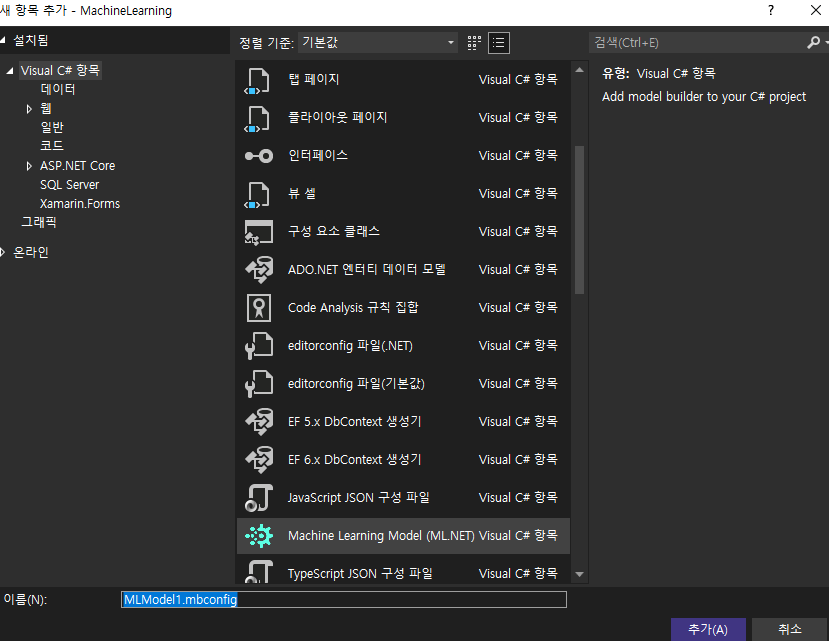Click the editorconfig 파일(.NET) icon

(x=259, y=346)
